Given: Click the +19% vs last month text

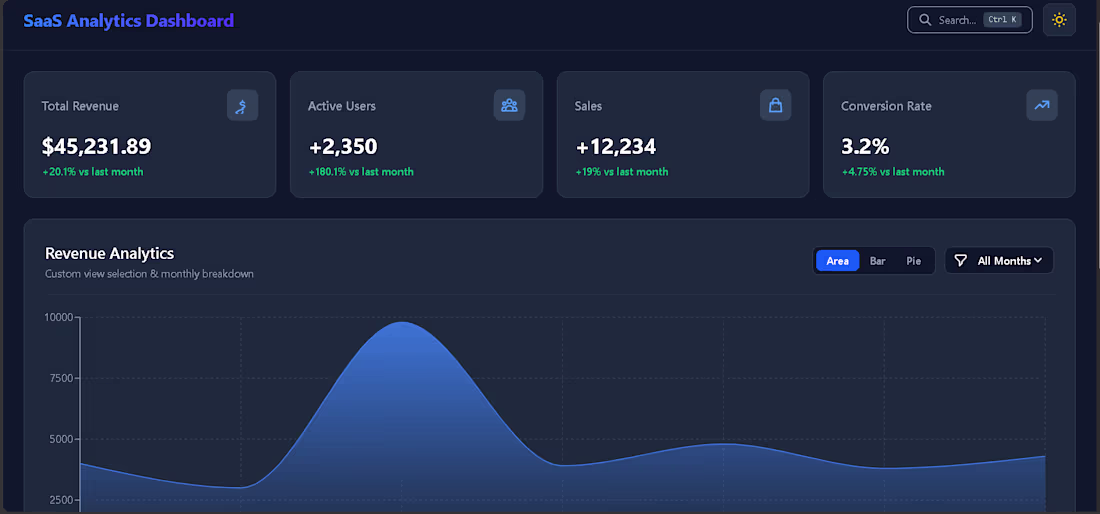Looking at the screenshot, I should tap(622, 172).
